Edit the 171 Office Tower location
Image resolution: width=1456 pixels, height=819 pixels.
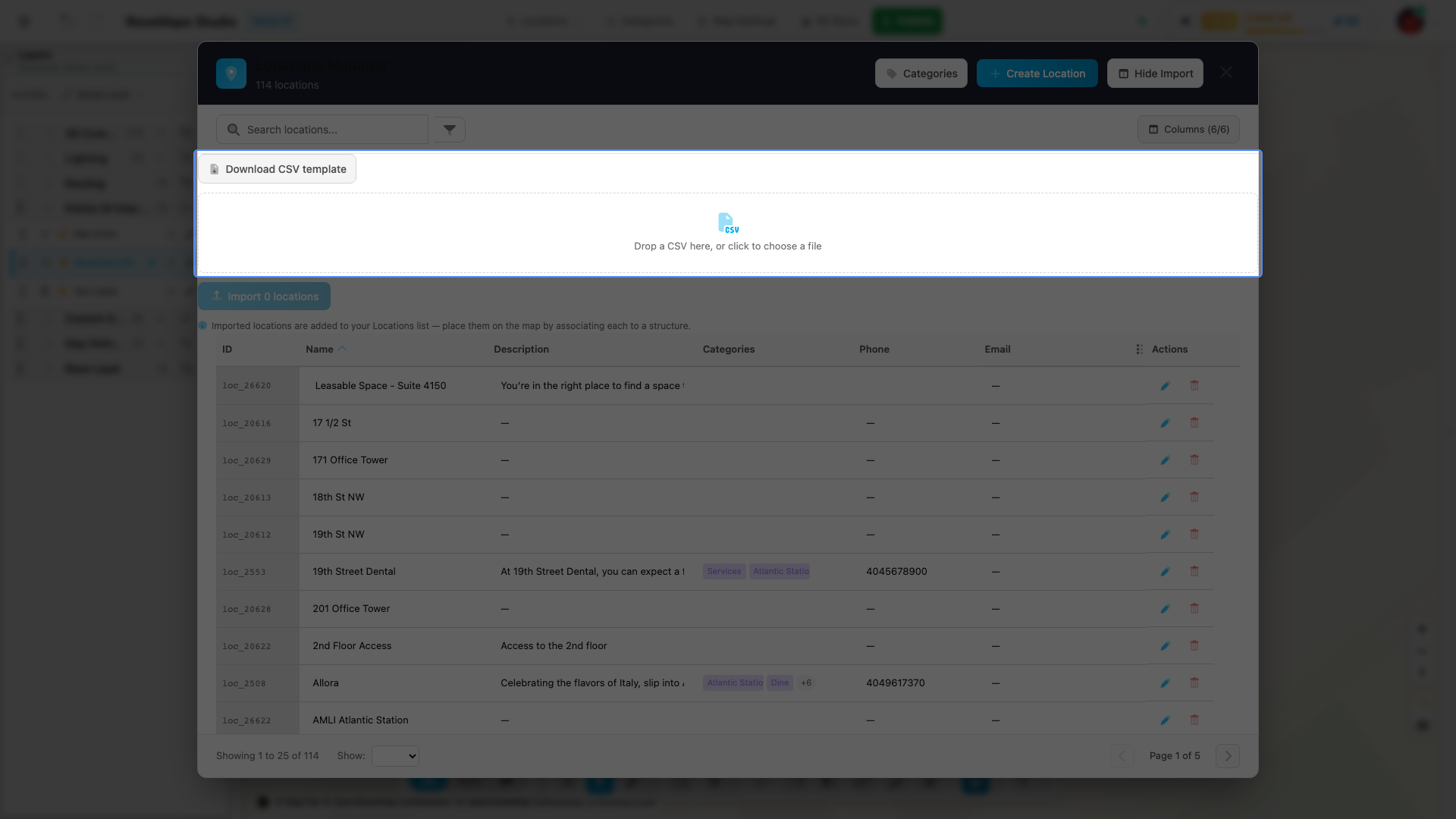click(1166, 460)
